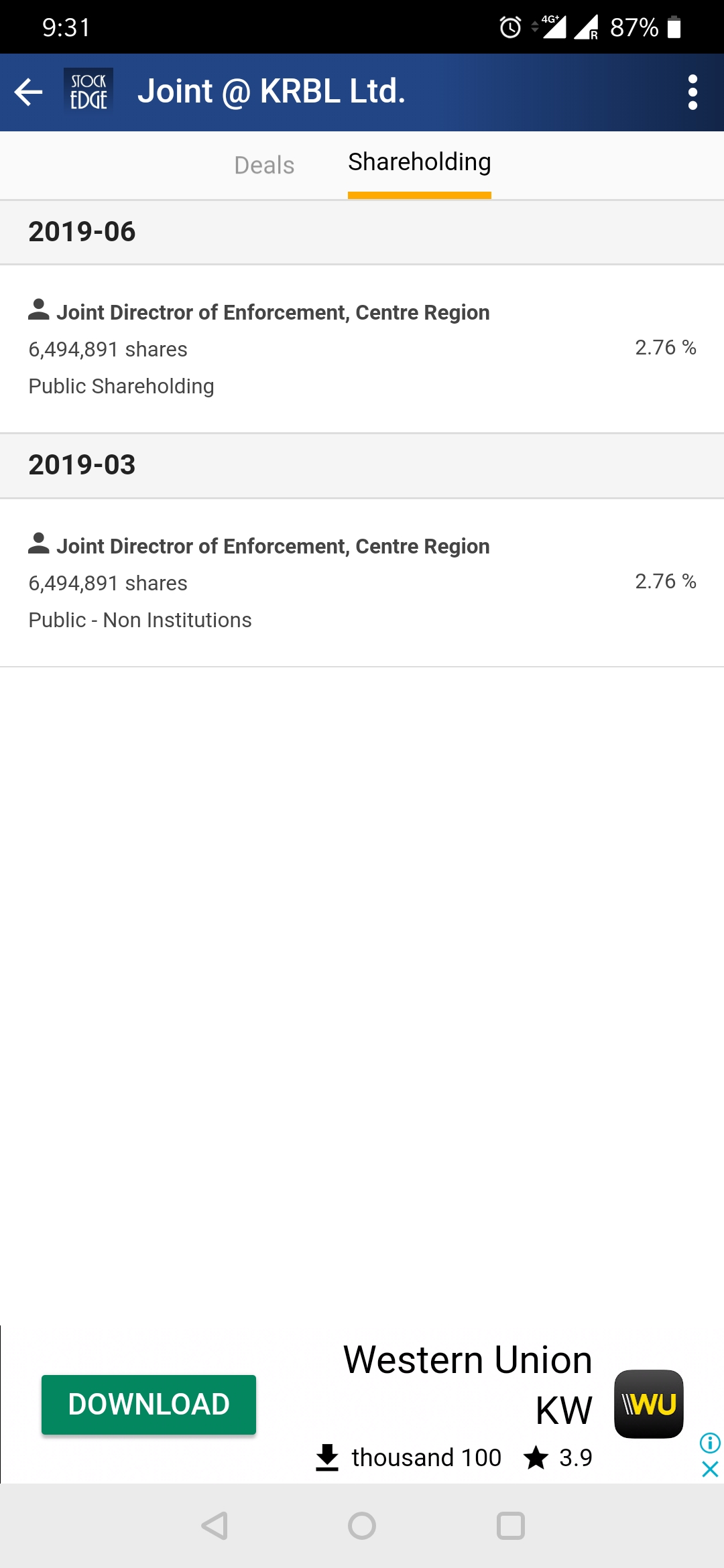Open Android recent apps button
Viewport: 724px width, 1568px height.
click(x=510, y=1526)
